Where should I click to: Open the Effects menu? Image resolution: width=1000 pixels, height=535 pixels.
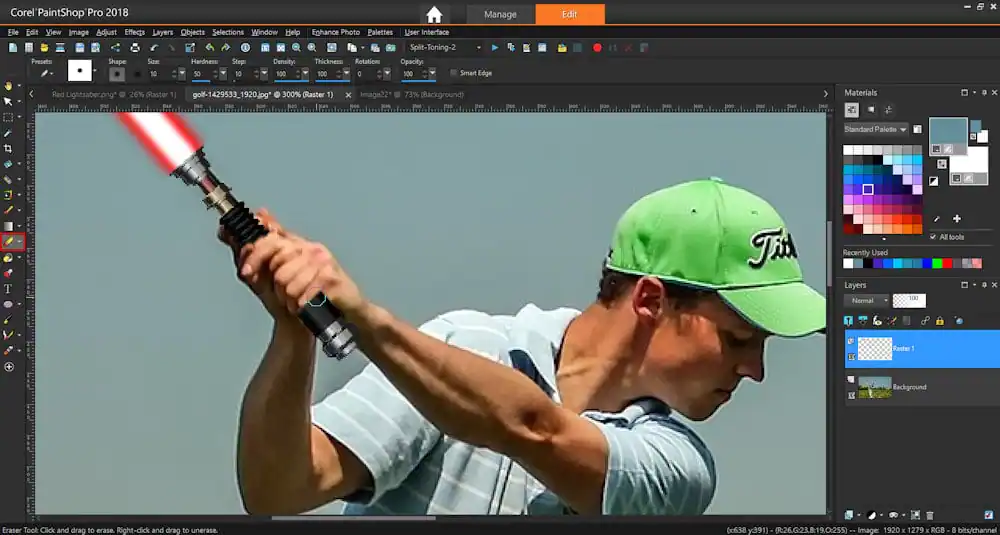click(134, 32)
